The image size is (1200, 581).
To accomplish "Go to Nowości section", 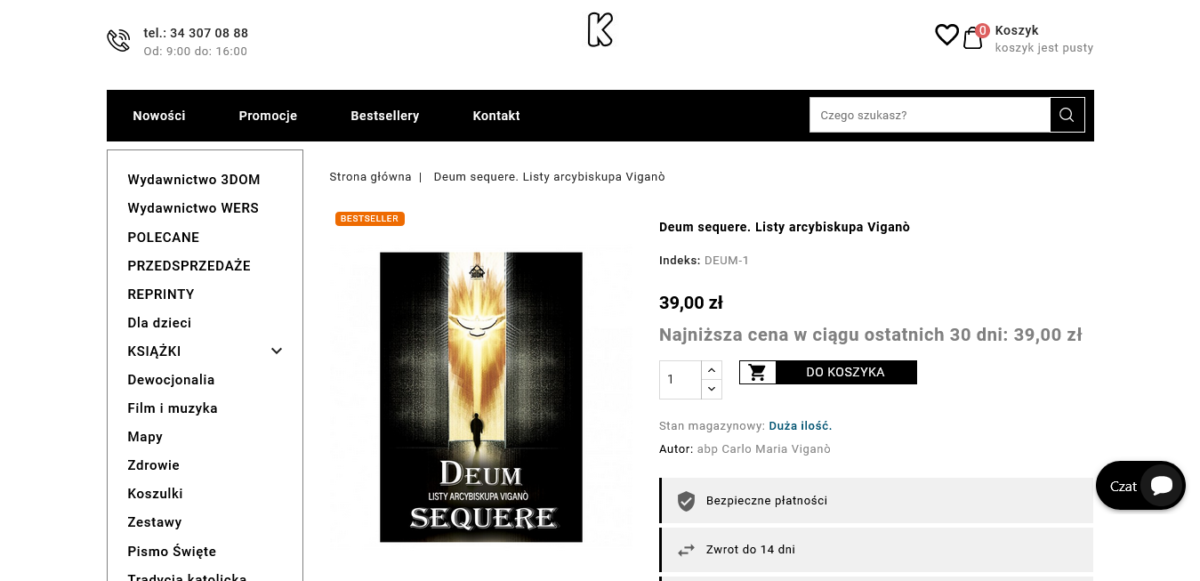I will pyautogui.click(x=159, y=116).
